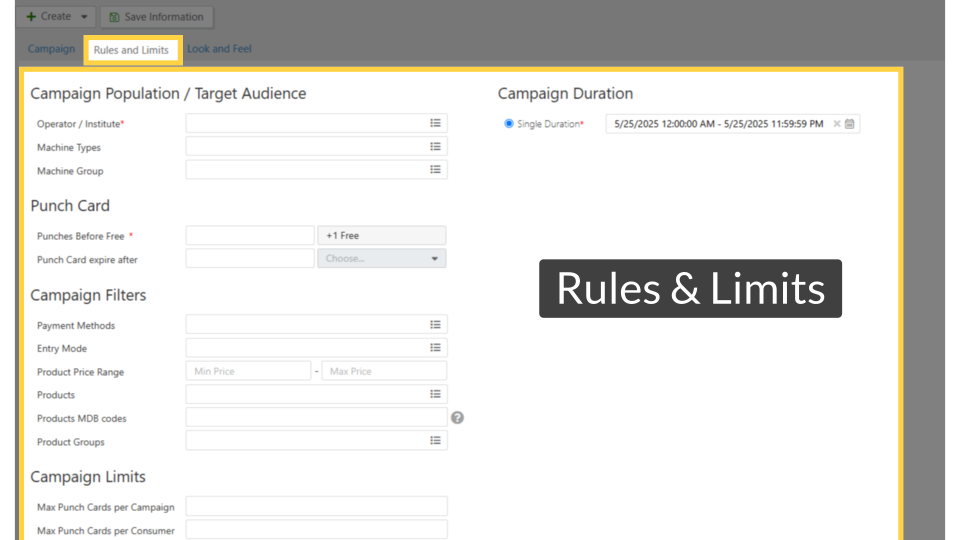Image resolution: width=960 pixels, height=540 pixels.
Task: Click the Campaign Limits heading
Action: tap(88, 477)
